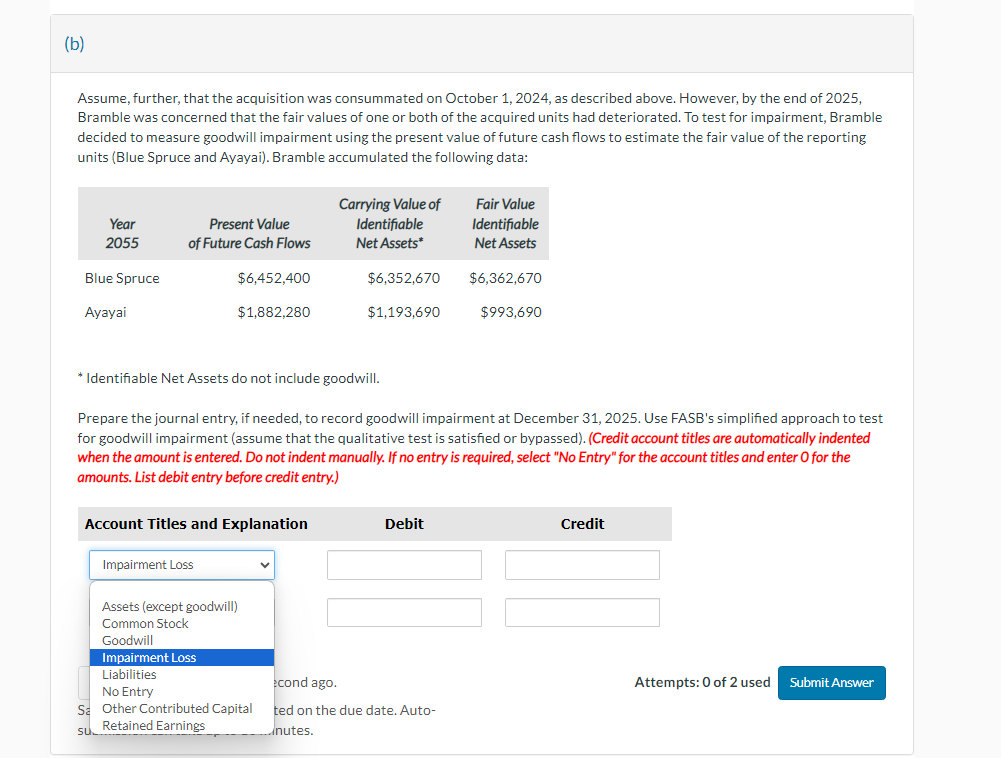The height and width of the screenshot is (758, 1001).
Task: Click Ayayai carrying value $1,193,690
Action: pyautogui.click(x=403, y=312)
